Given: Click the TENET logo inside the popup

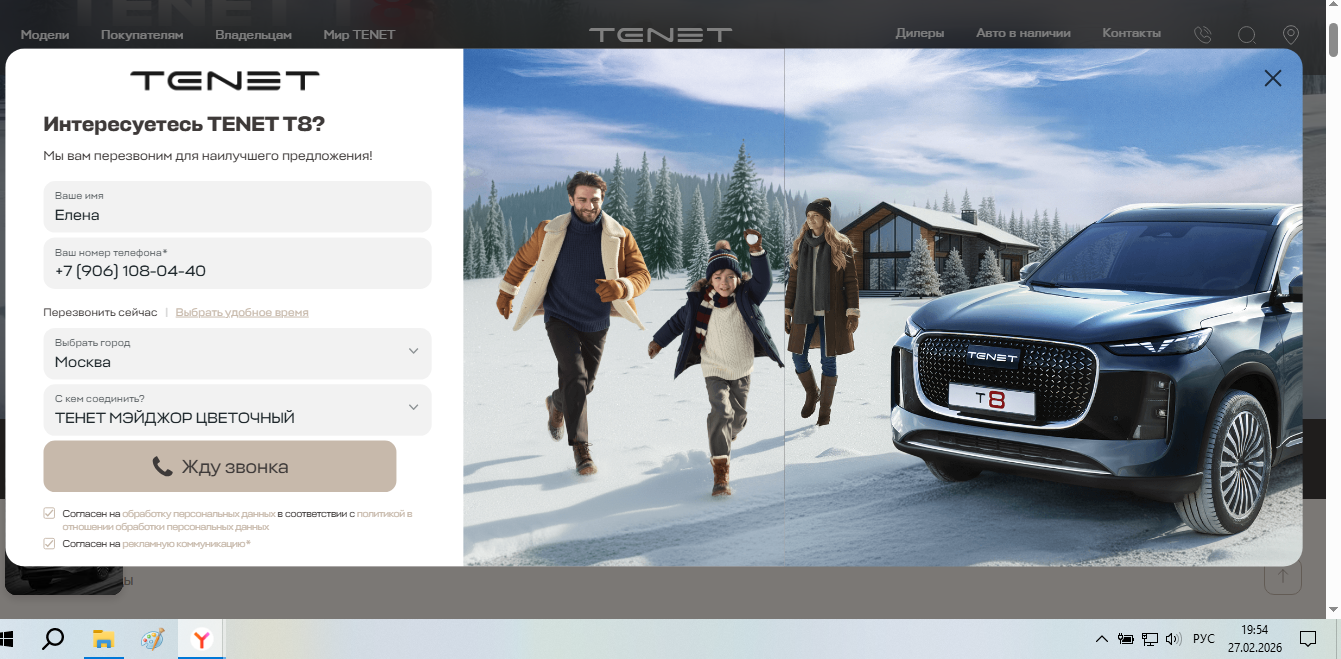Looking at the screenshot, I should tap(225, 80).
